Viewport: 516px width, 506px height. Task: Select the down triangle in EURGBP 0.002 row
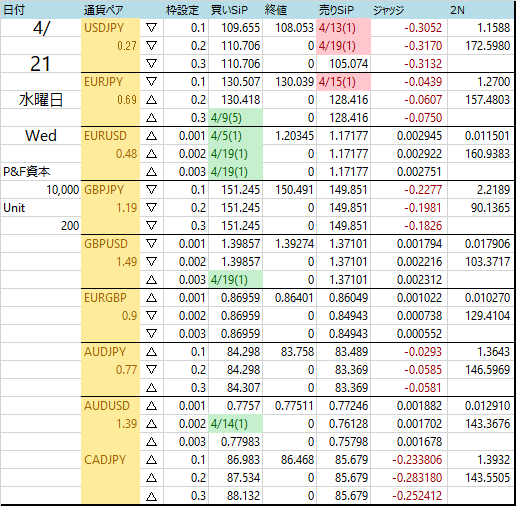tap(152, 316)
